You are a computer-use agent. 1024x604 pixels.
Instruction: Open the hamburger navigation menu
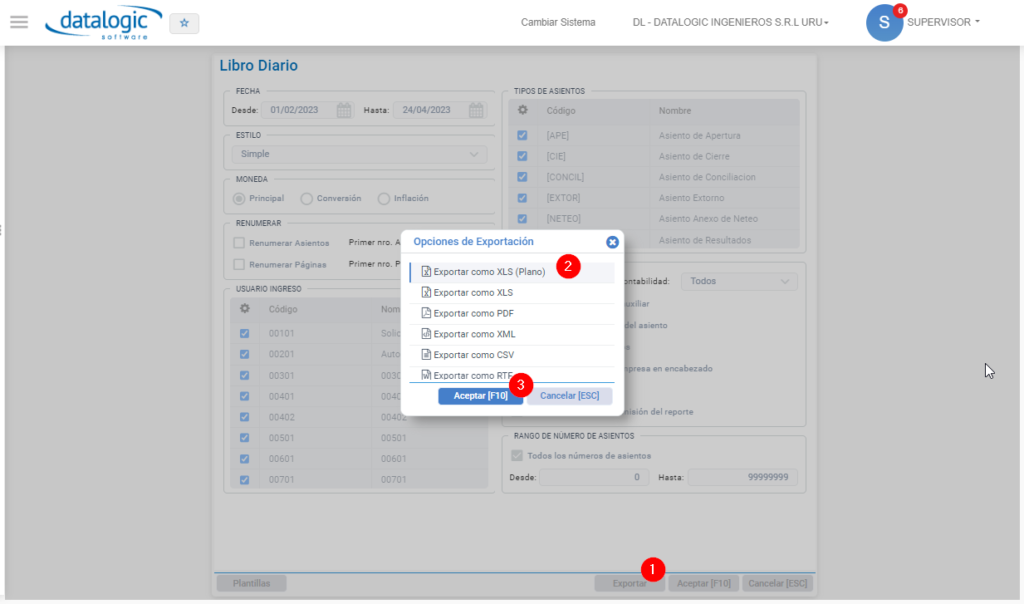click(x=19, y=22)
